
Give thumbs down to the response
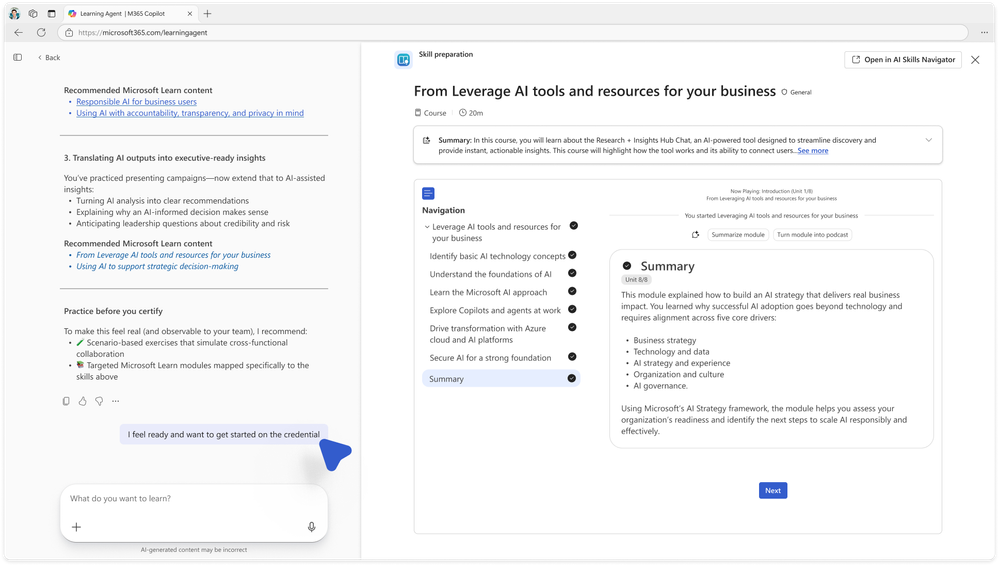[x=99, y=401]
